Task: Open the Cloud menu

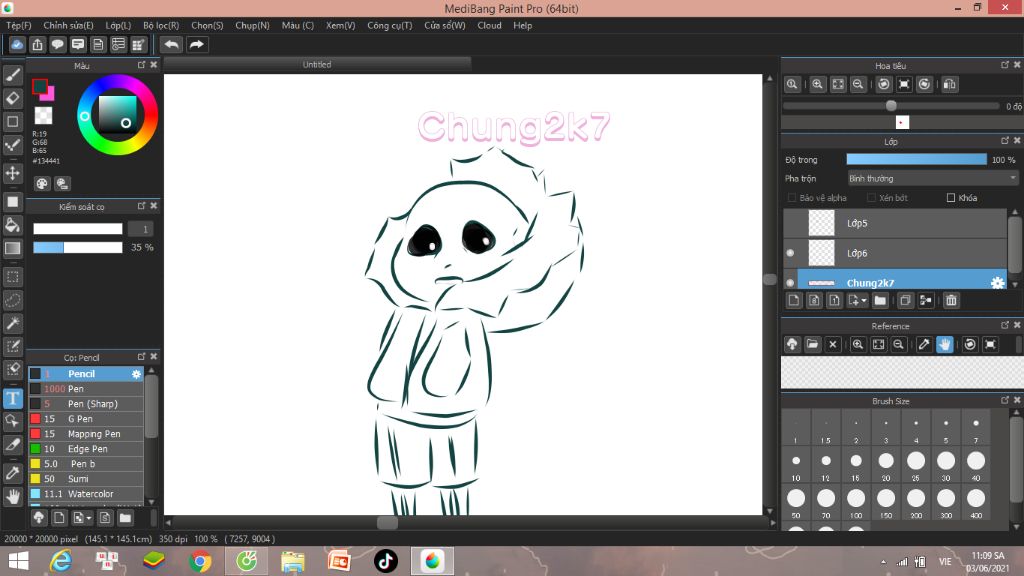Action: click(489, 25)
